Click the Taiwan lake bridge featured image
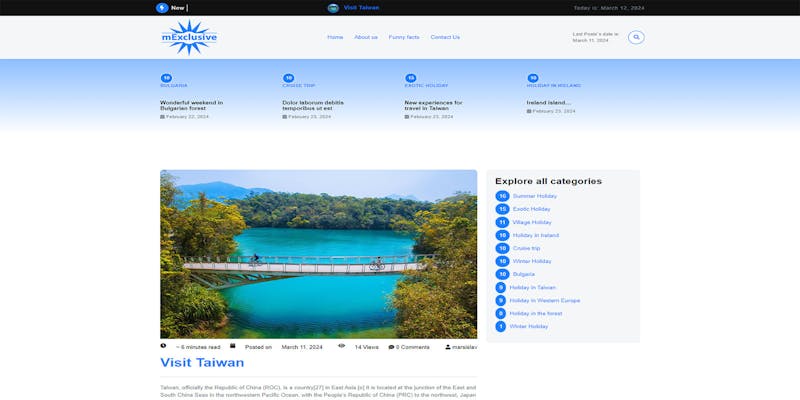The image size is (800, 400). [x=319, y=254]
